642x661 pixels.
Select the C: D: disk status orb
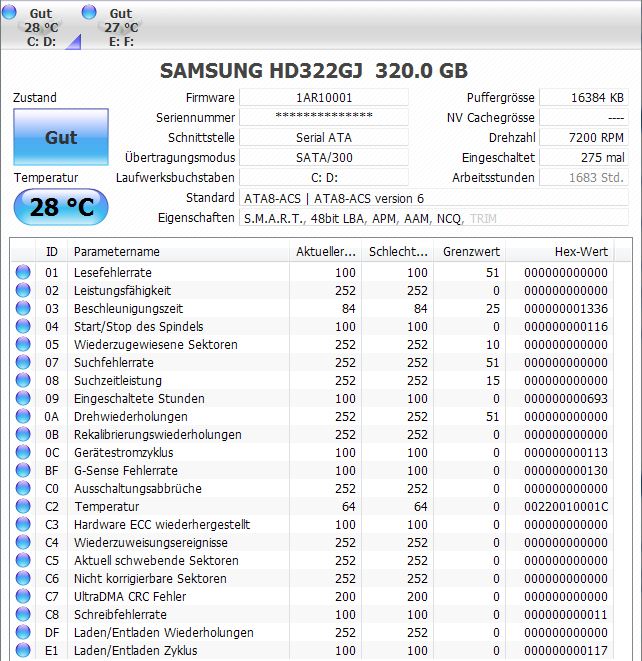pos(9,12)
